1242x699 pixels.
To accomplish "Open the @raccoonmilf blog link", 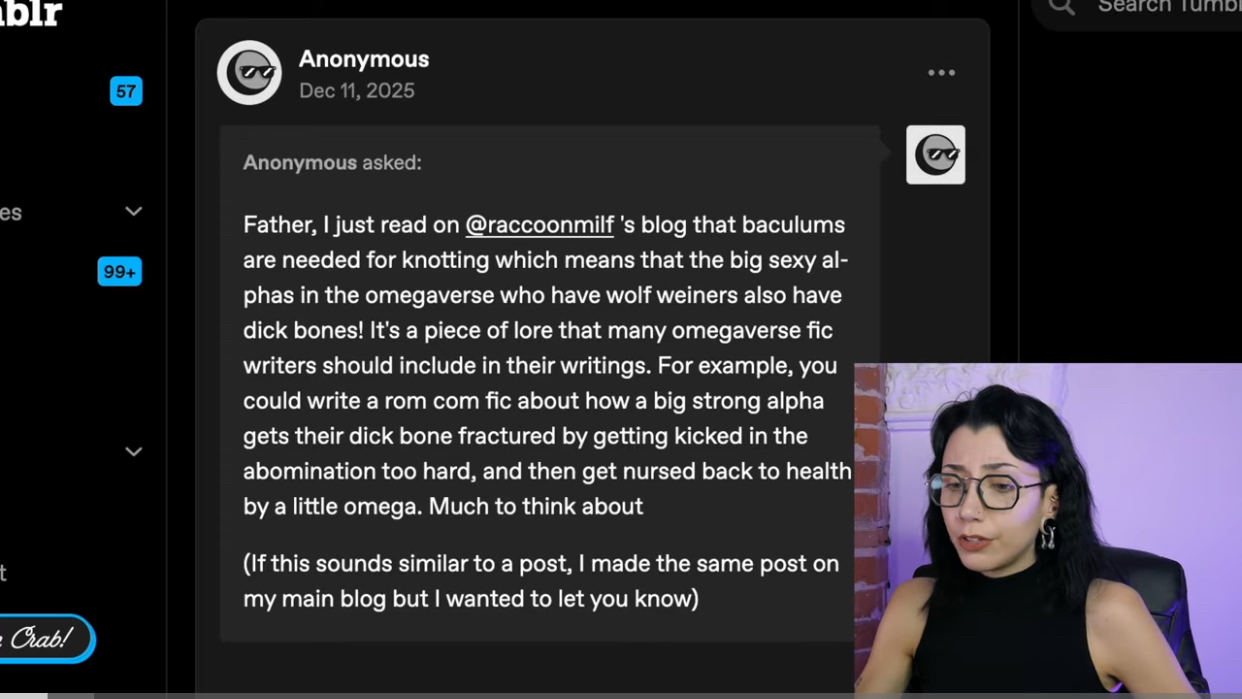I will (x=539, y=225).
